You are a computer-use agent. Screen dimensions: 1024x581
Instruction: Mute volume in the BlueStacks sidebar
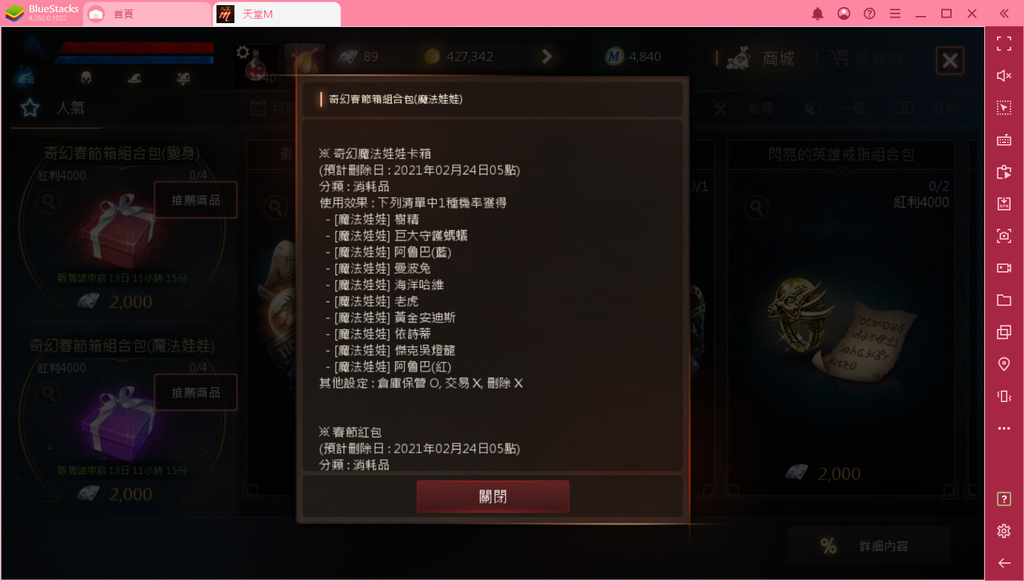pos(1004,76)
